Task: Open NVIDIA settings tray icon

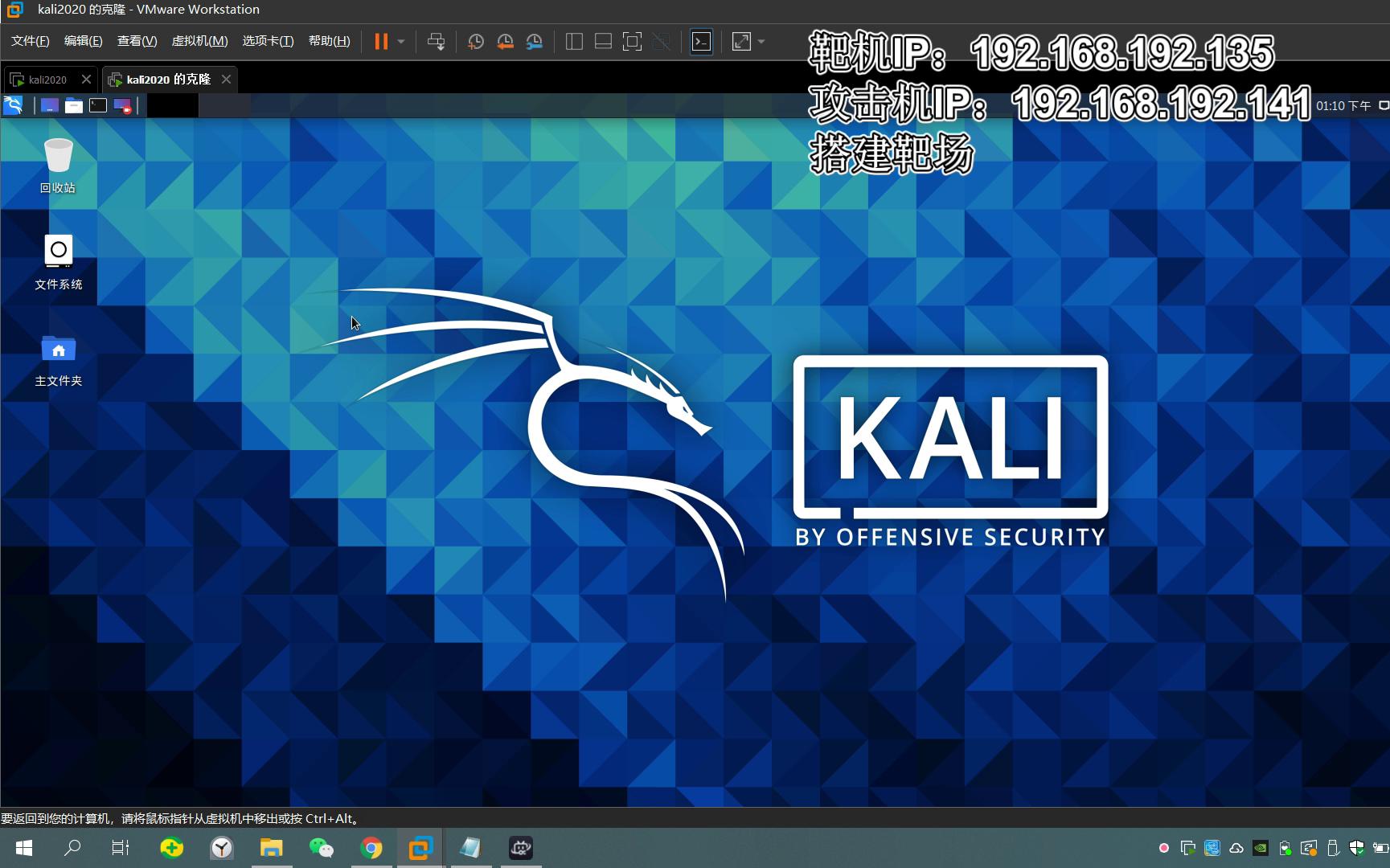Action: coord(1261,848)
